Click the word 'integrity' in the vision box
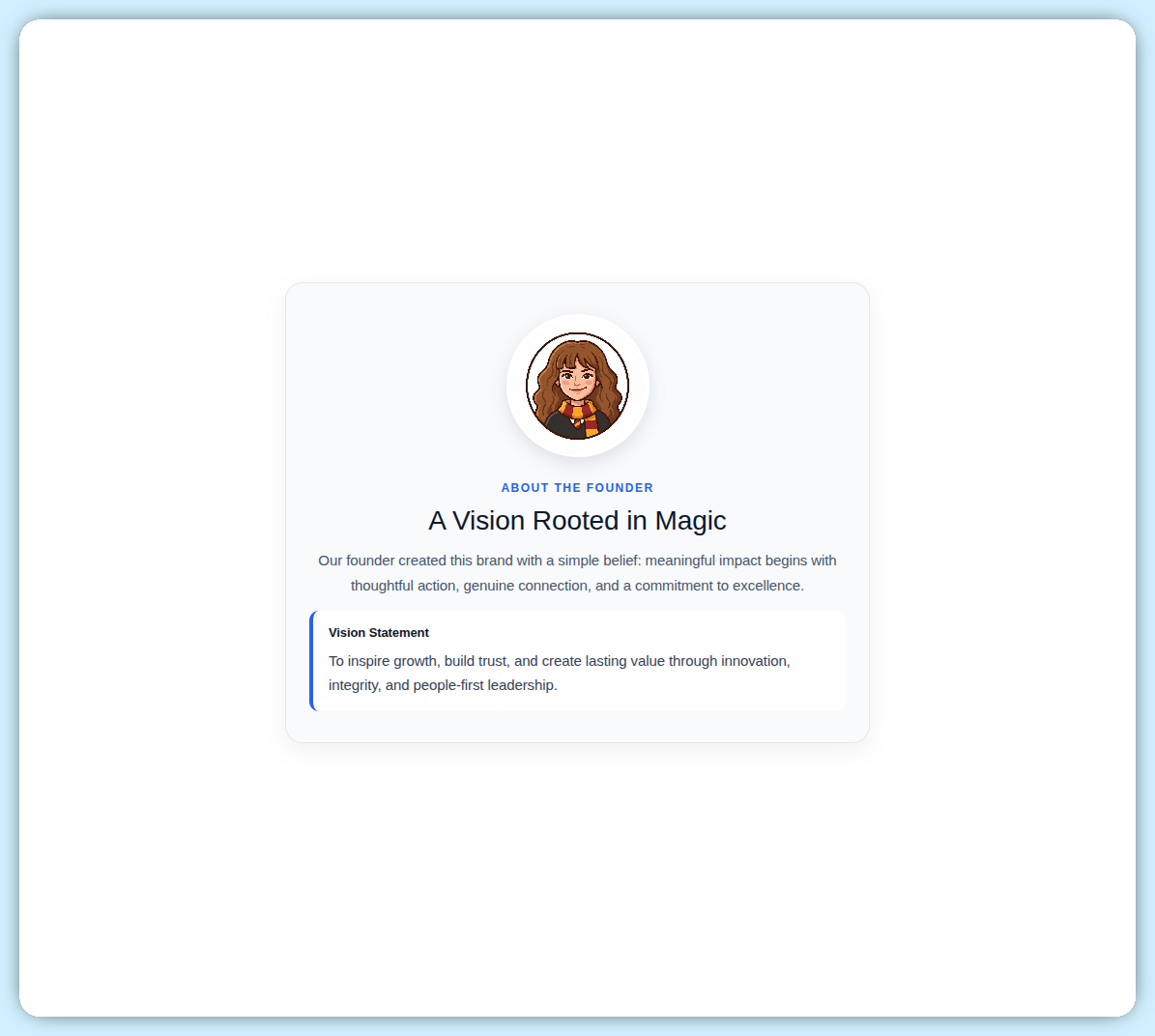The image size is (1155, 1036). 353,685
